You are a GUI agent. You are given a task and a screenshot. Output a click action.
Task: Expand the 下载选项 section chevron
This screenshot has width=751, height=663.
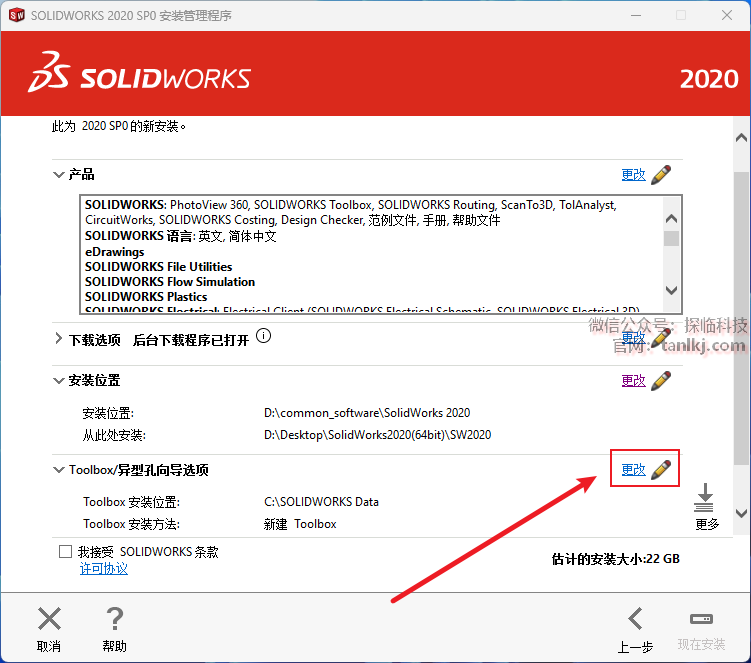click(x=58, y=338)
